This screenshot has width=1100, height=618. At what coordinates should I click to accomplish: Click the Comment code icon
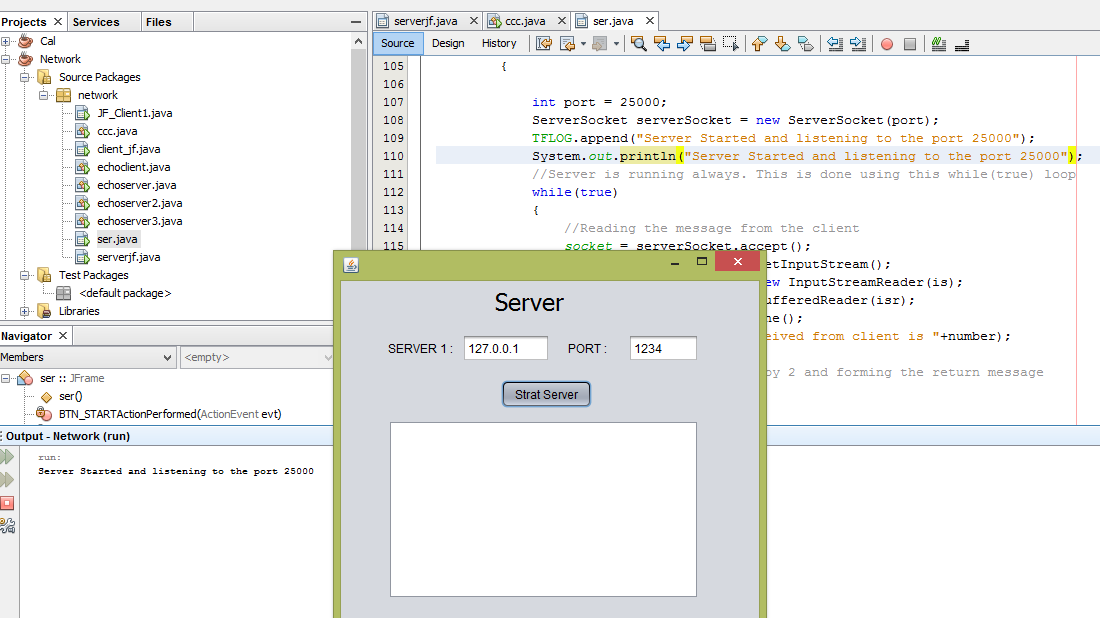point(938,43)
